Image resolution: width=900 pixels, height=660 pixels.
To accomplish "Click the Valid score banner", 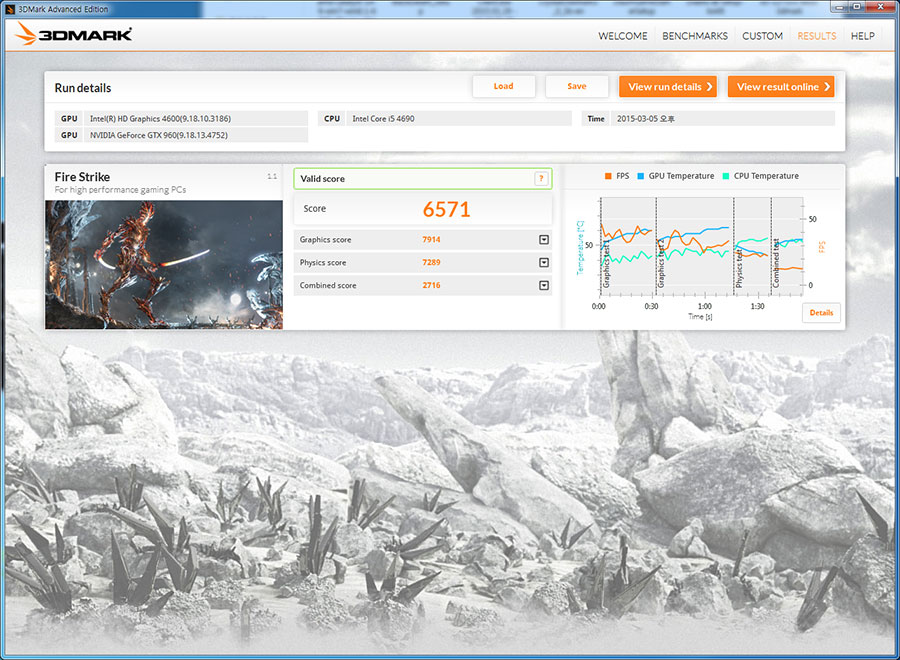I will 422,178.
